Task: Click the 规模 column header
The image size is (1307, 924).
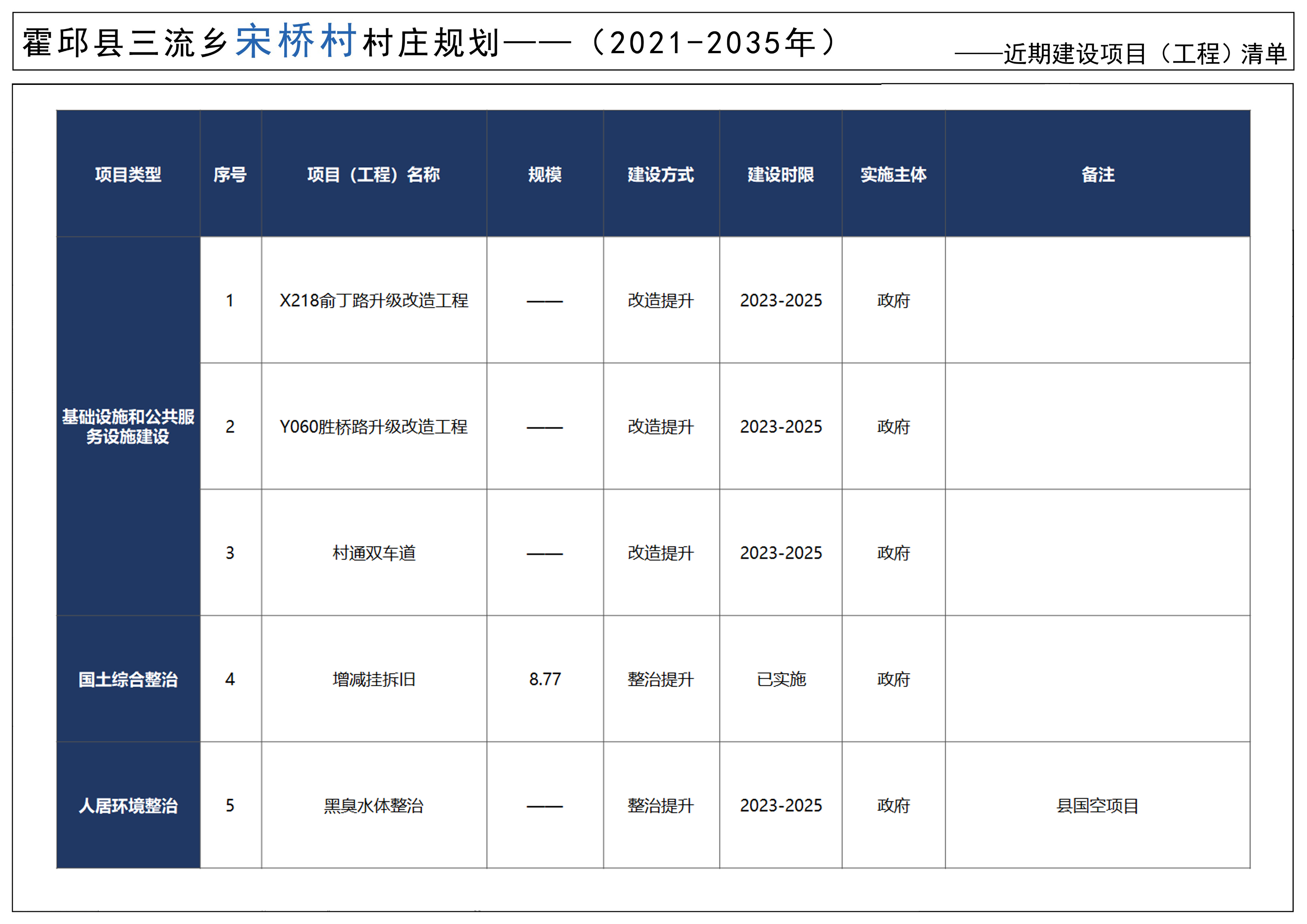Action: [545, 174]
